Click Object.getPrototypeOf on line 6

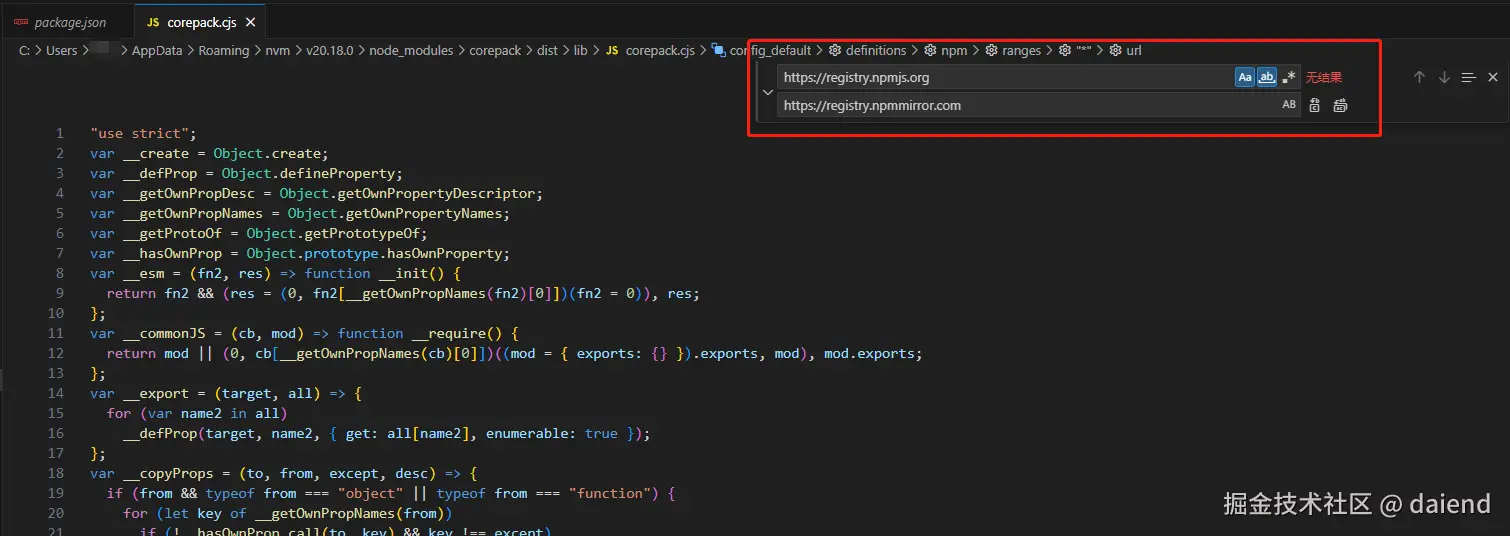point(333,233)
